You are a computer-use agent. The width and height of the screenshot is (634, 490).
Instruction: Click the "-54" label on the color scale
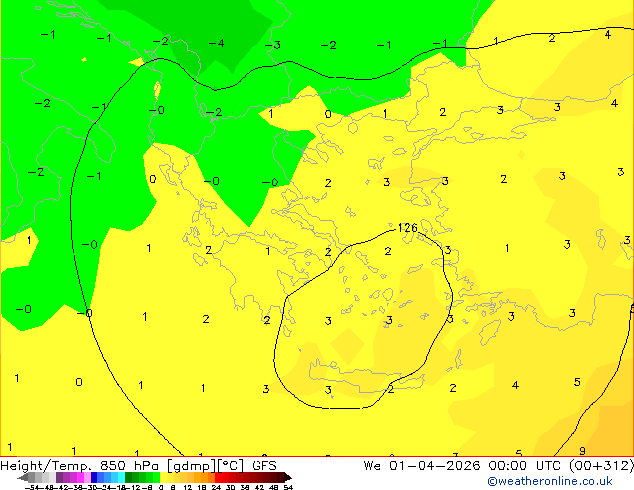click(32, 487)
